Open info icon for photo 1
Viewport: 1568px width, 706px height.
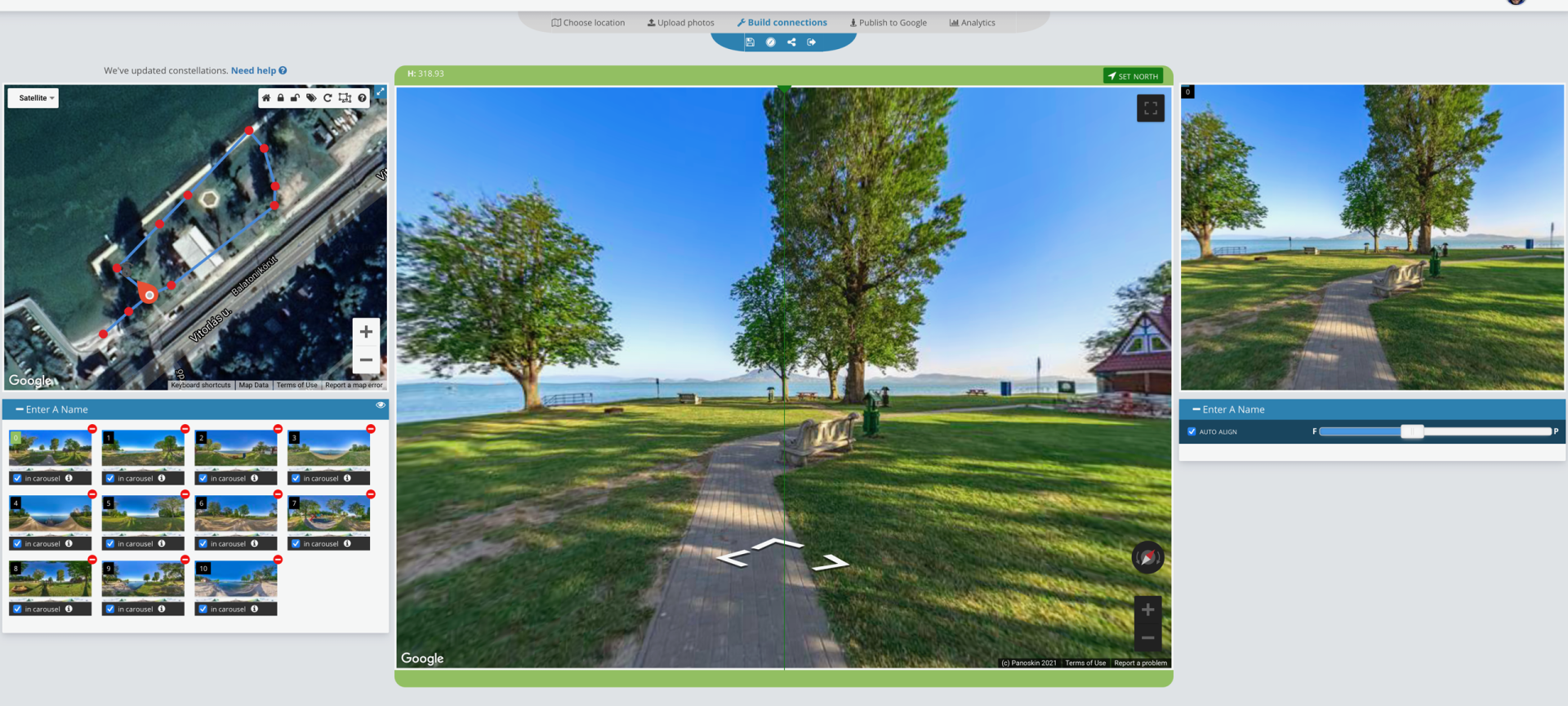point(162,478)
